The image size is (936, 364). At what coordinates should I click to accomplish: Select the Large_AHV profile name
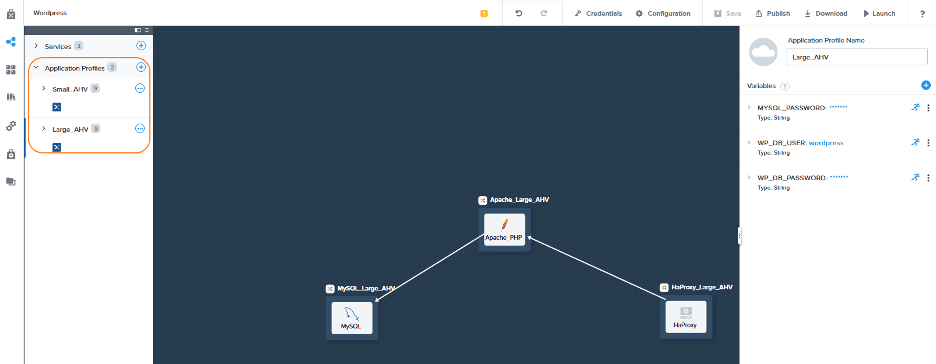tap(70, 129)
